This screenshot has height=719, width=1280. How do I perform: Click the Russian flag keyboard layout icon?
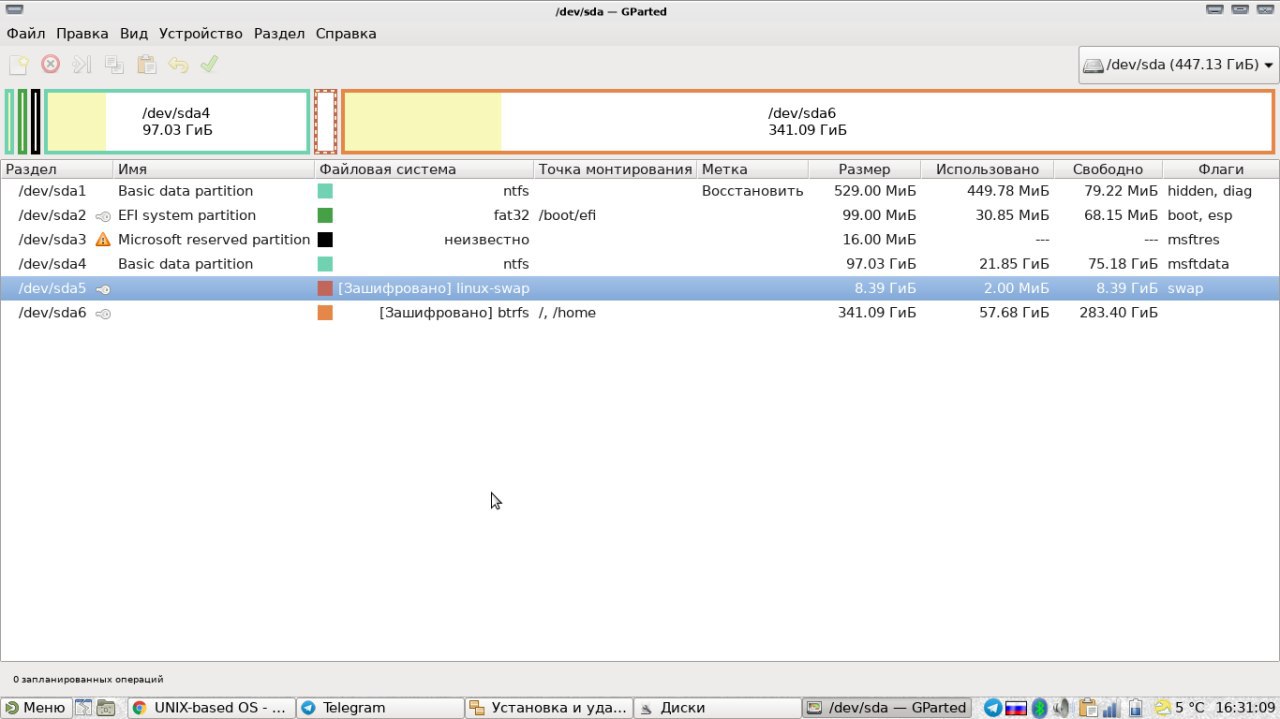click(x=1016, y=708)
